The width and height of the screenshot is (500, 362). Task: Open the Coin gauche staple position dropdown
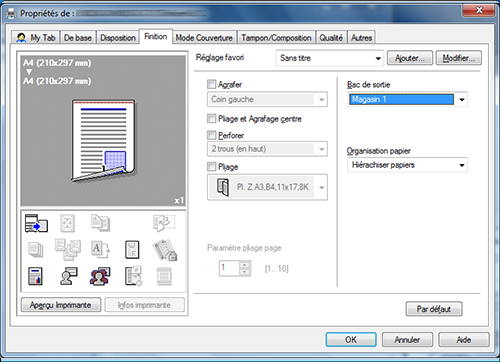click(267, 99)
